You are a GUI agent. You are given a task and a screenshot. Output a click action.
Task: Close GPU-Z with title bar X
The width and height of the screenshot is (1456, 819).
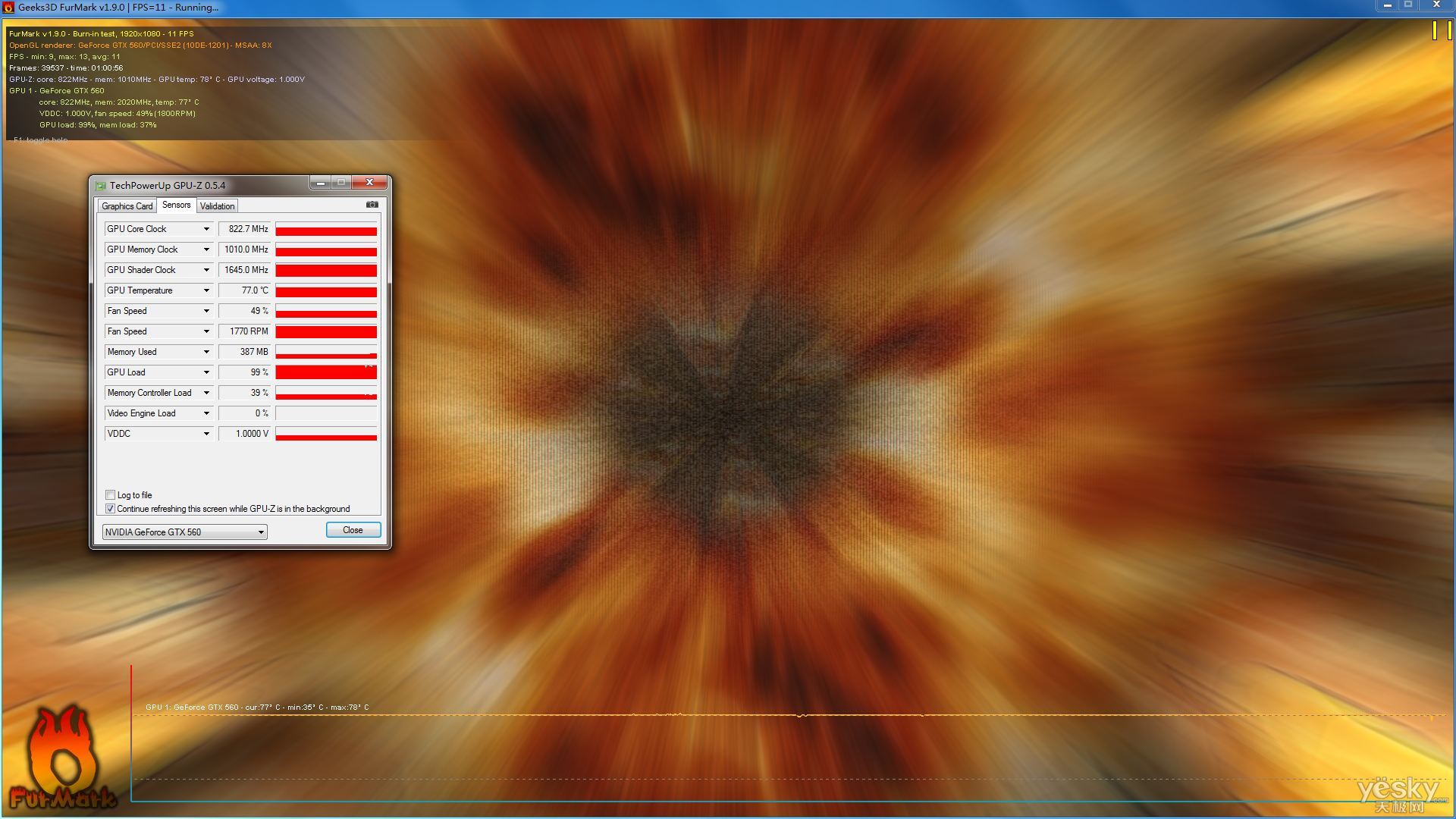tap(370, 183)
